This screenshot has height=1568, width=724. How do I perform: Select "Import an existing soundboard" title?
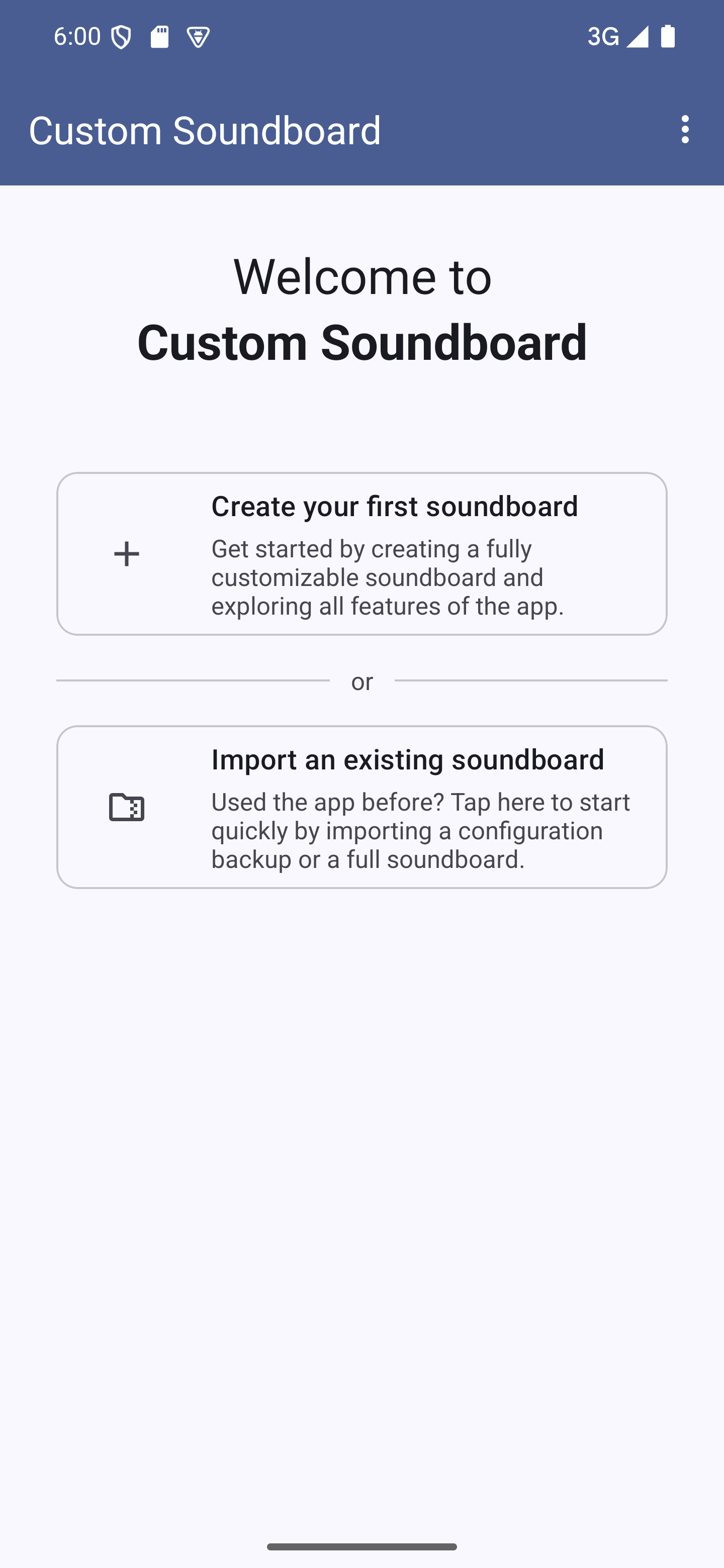tap(407, 760)
